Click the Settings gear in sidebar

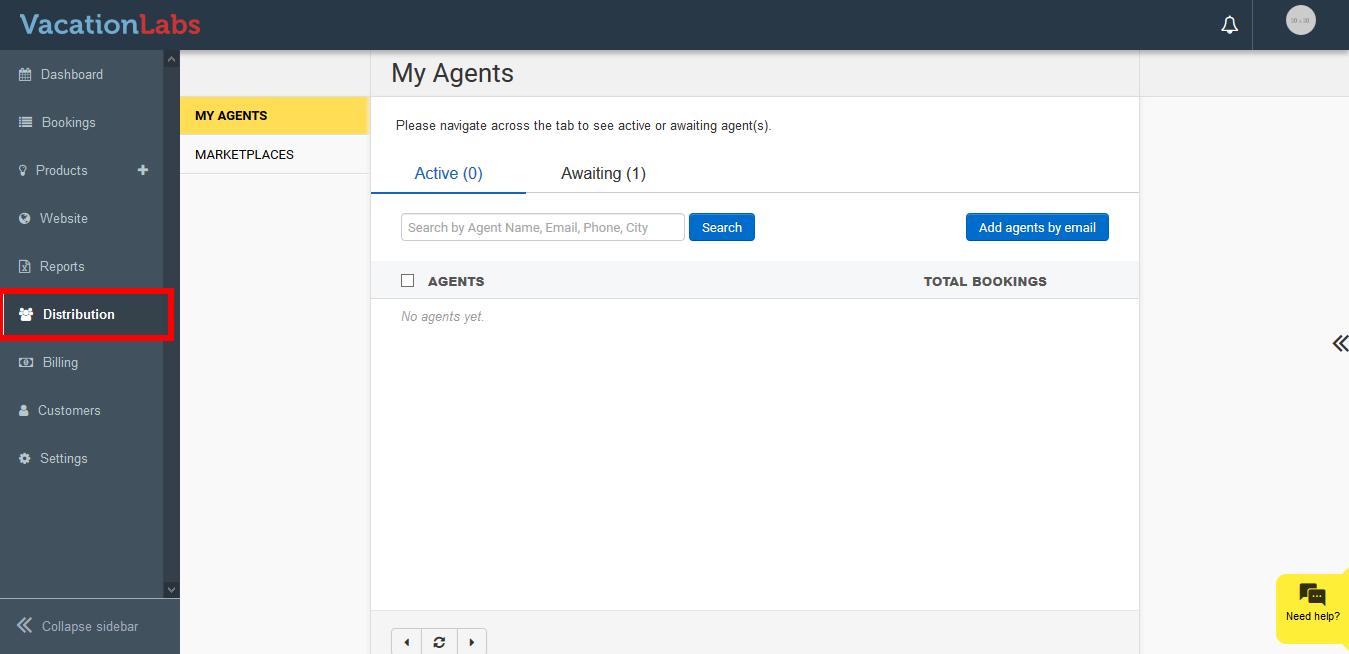point(25,458)
